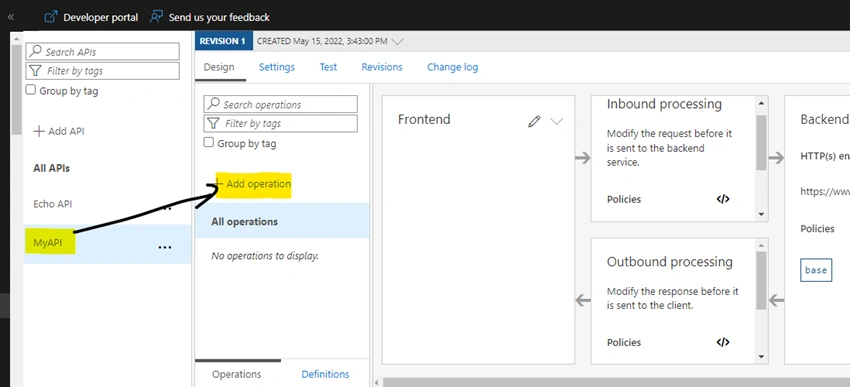850x387 pixels.
Task: Select Echo API in the list
Action: 53,204
